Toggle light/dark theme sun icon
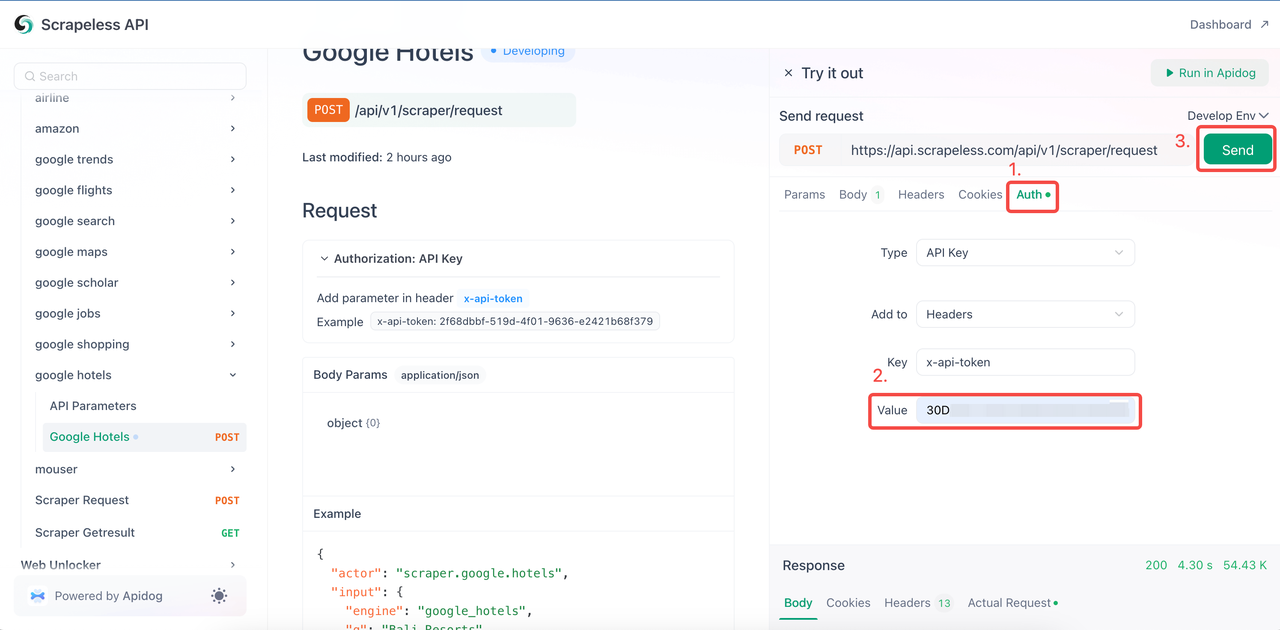The image size is (1280, 630). [219, 596]
